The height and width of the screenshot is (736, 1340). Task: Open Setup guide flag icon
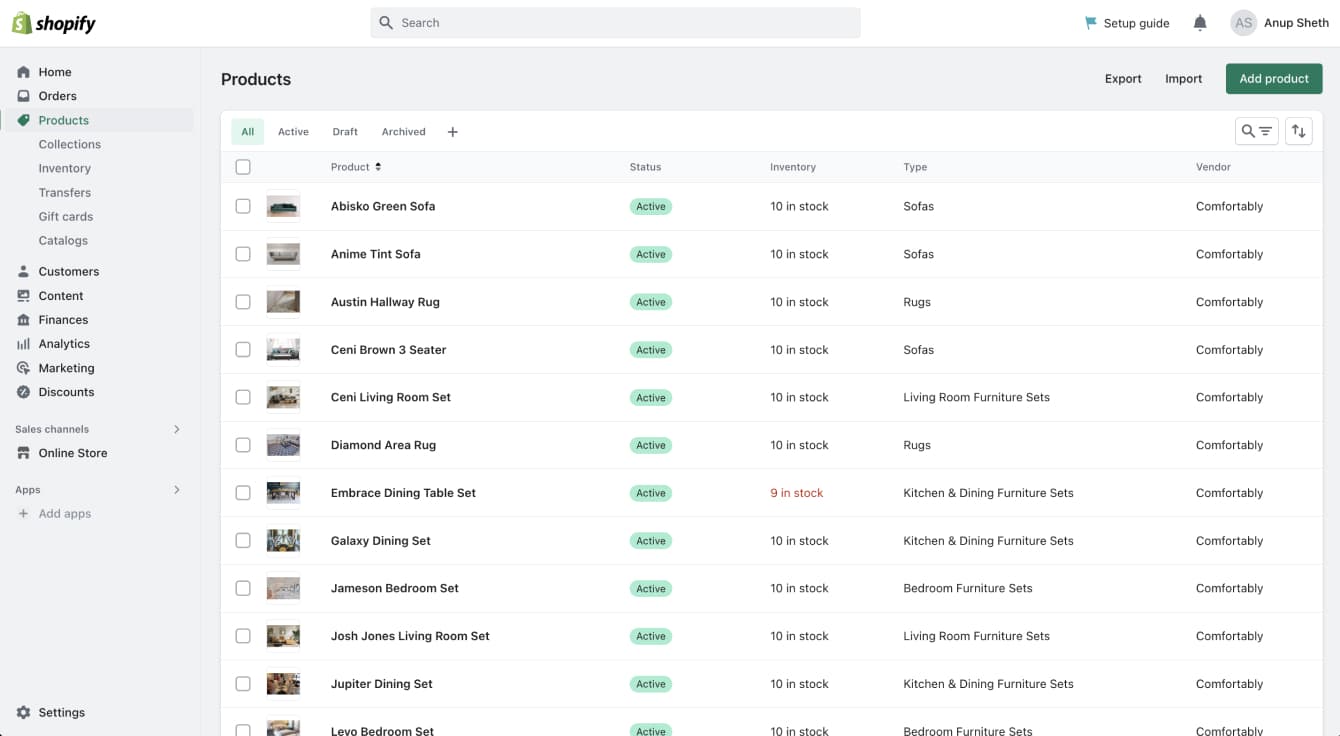click(1090, 23)
